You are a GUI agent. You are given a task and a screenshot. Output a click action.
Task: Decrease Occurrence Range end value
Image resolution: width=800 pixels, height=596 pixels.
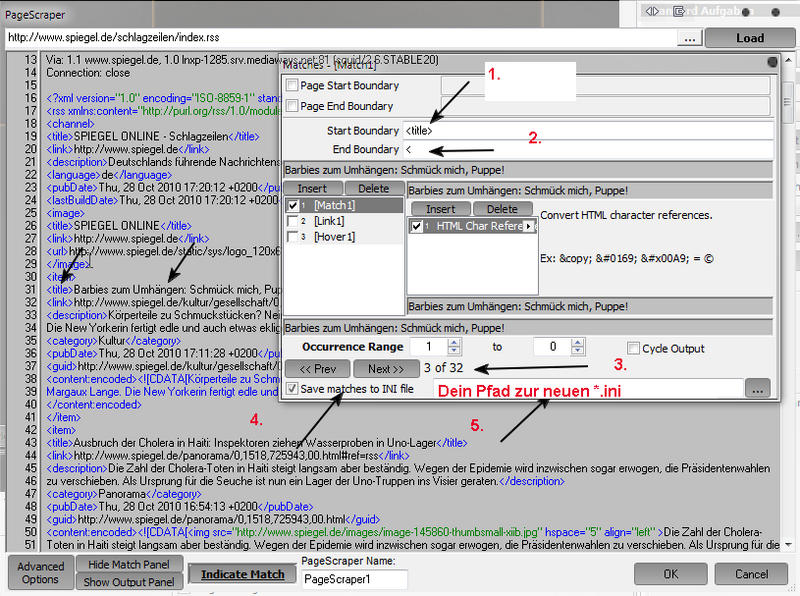coord(578,351)
